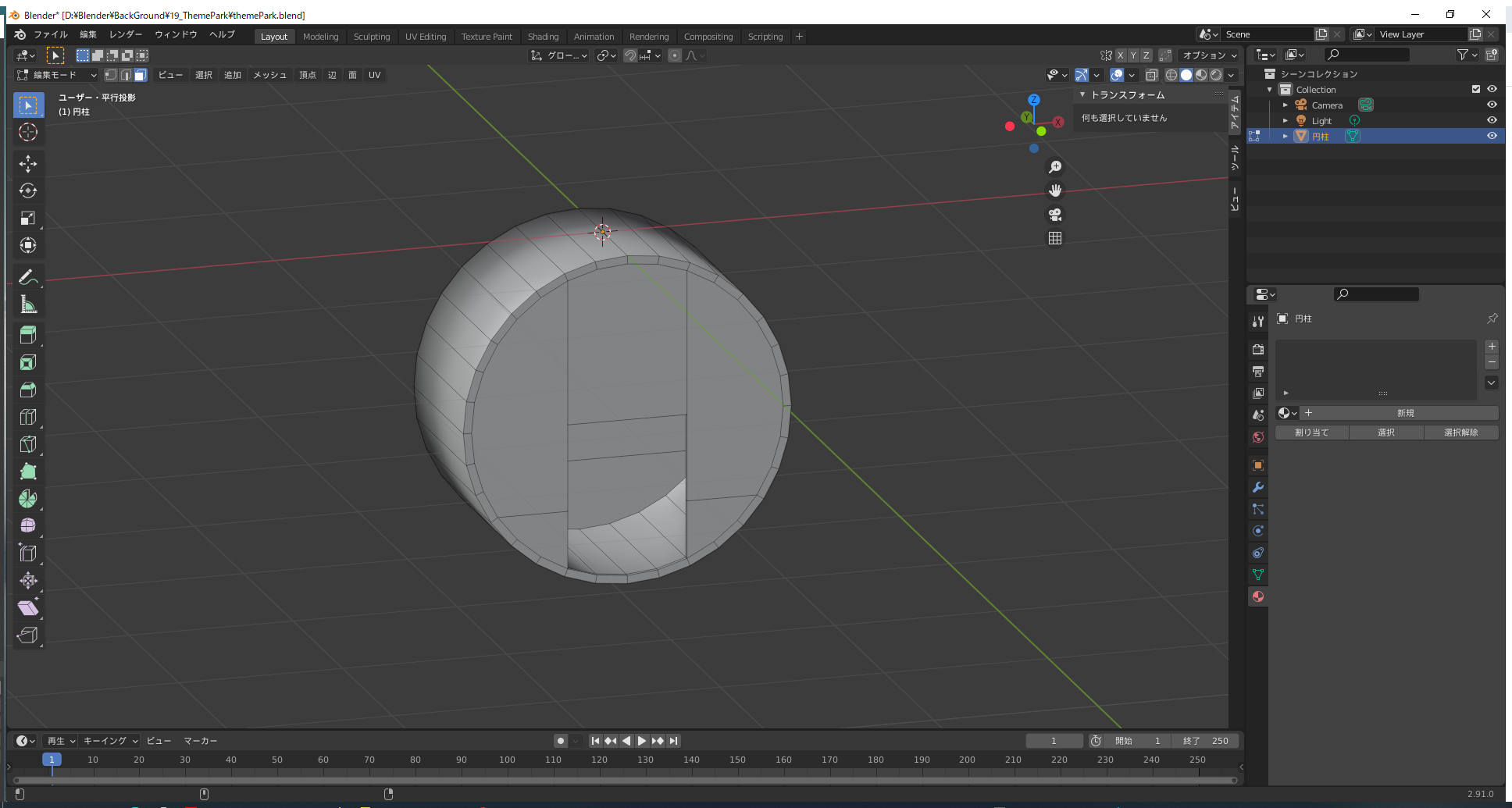1512x808 pixels.
Task: Toggle snapping magnet
Action: [630, 55]
